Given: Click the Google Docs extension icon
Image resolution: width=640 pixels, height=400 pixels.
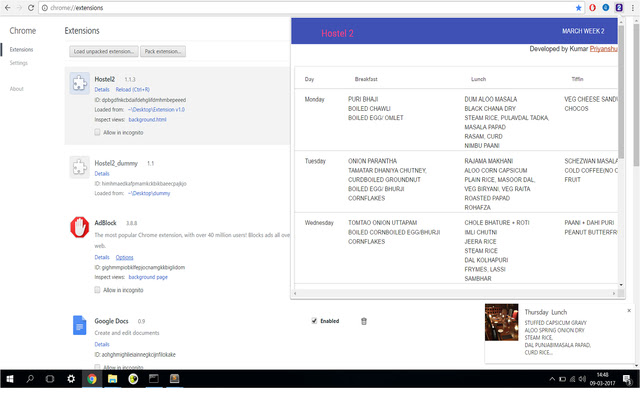Looking at the screenshot, I should pos(80,325).
